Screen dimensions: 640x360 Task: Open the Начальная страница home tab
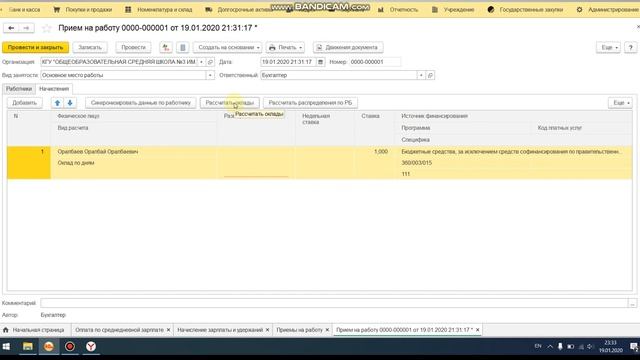click(x=35, y=330)
